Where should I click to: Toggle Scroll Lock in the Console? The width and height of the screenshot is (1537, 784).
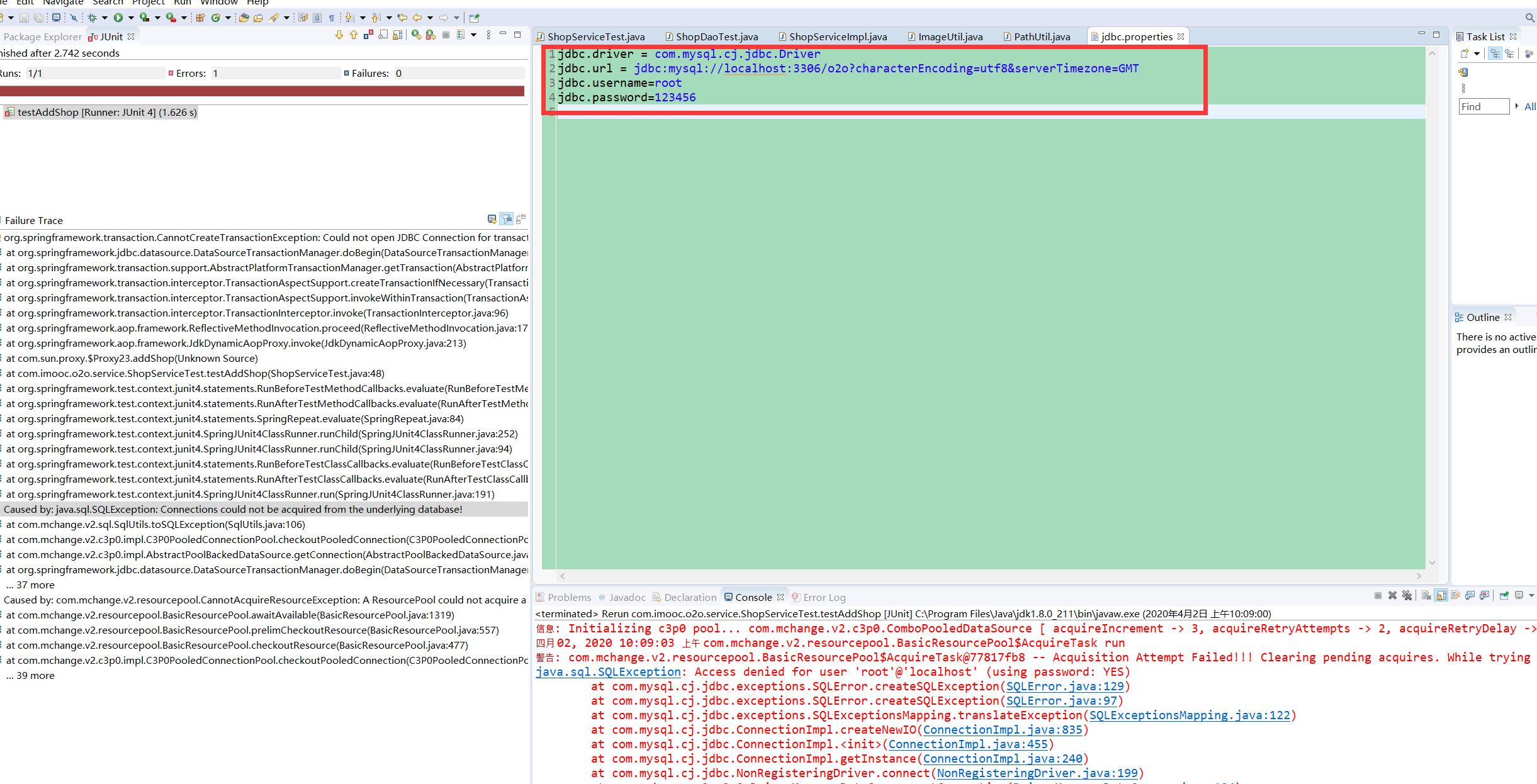coord(1441,596)
